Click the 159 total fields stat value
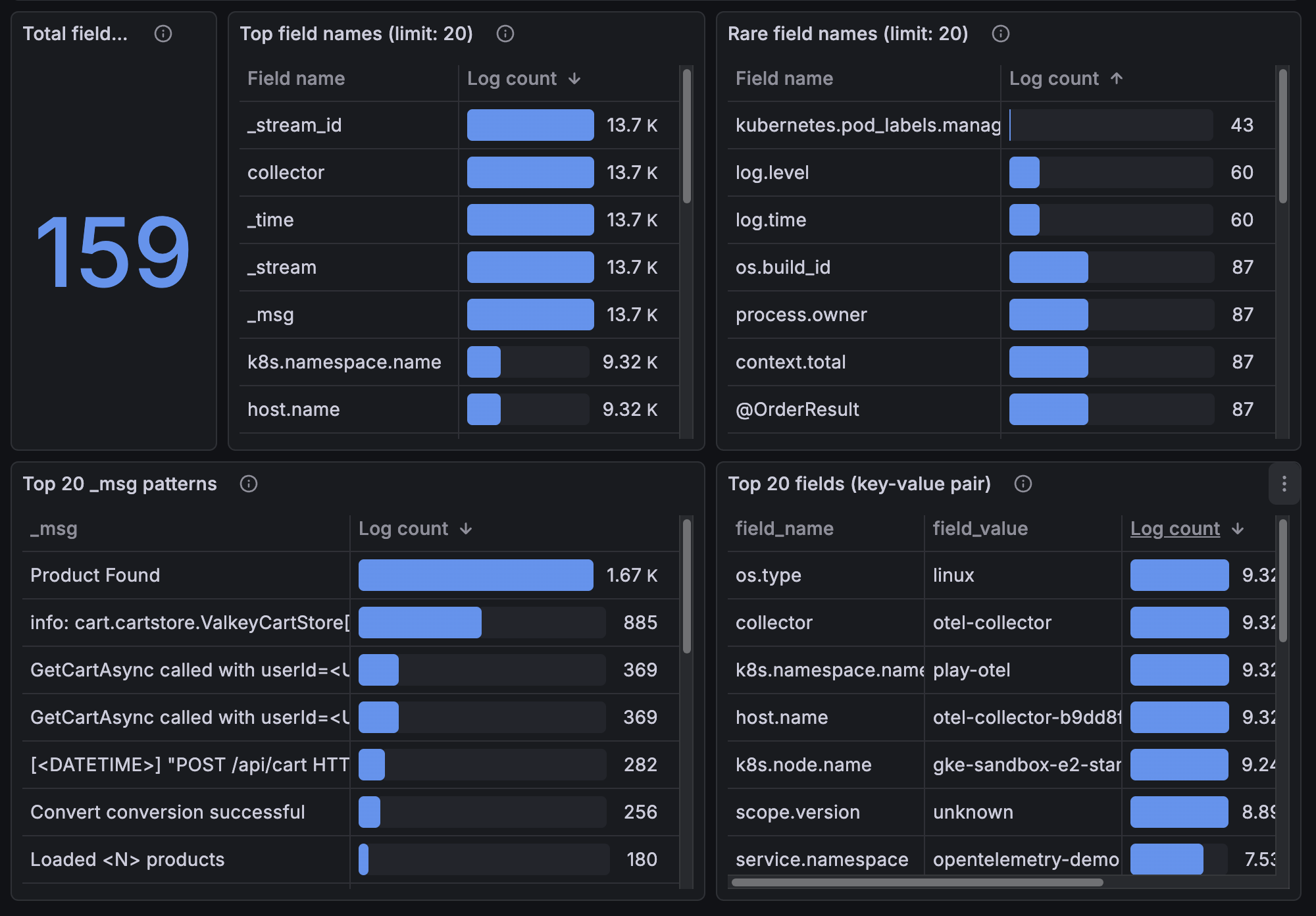This screenshot has width=1316, height=916. click(113, 252)
